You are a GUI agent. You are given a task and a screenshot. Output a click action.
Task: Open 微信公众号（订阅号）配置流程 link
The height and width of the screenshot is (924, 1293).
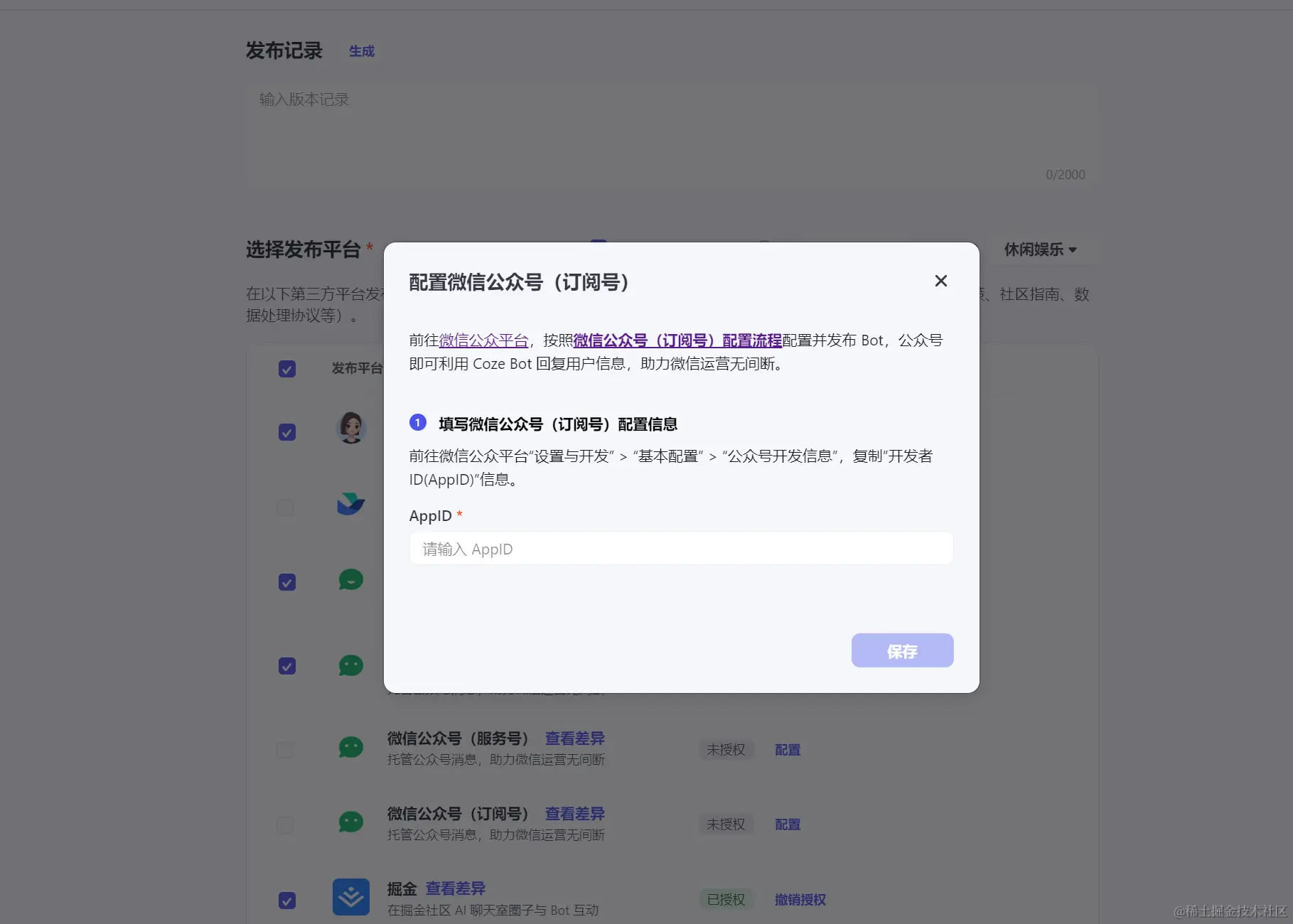coord(677,340)
